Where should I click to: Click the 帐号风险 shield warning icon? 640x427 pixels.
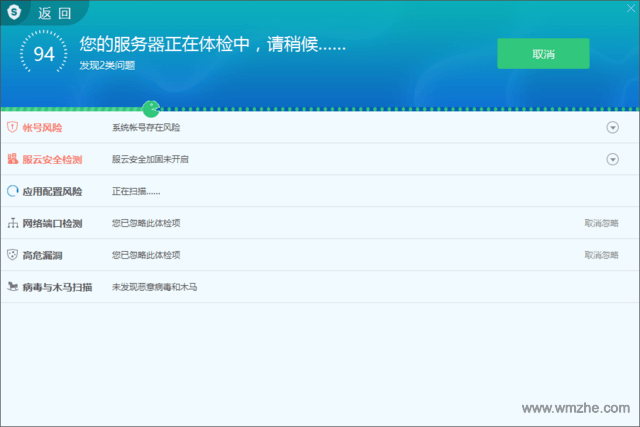pos(12,127)
